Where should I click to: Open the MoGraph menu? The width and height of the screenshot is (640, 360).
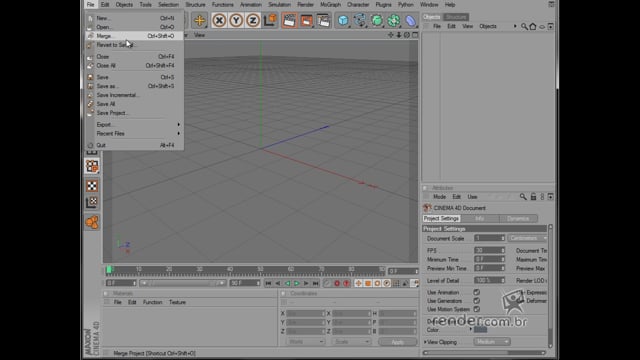(x=330, y=4)
